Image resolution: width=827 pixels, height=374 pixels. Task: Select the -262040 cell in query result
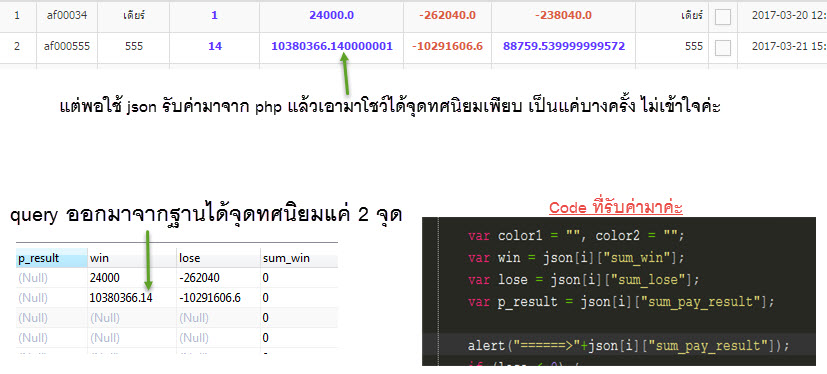pos(218,278)
